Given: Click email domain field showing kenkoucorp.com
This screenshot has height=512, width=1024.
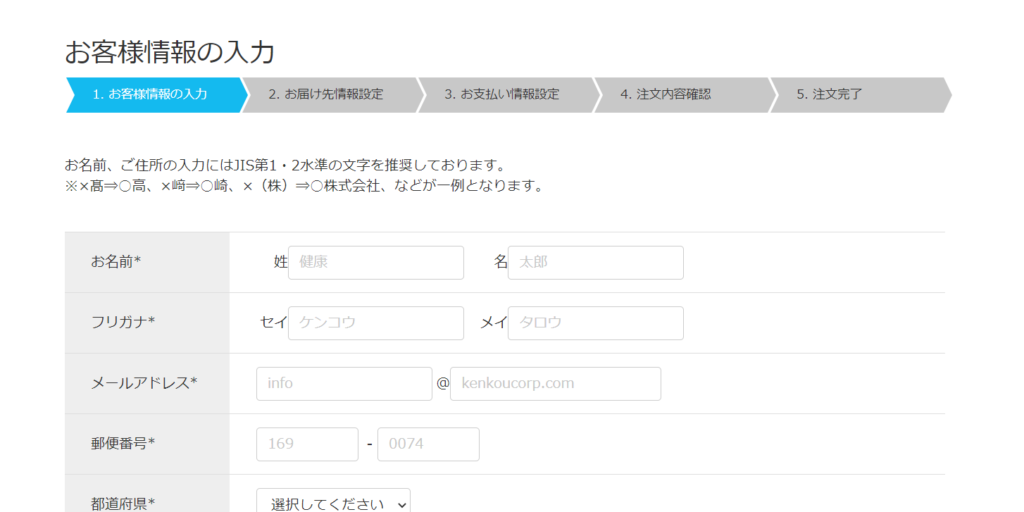Looking at the screenshot, I should [555, 384].
